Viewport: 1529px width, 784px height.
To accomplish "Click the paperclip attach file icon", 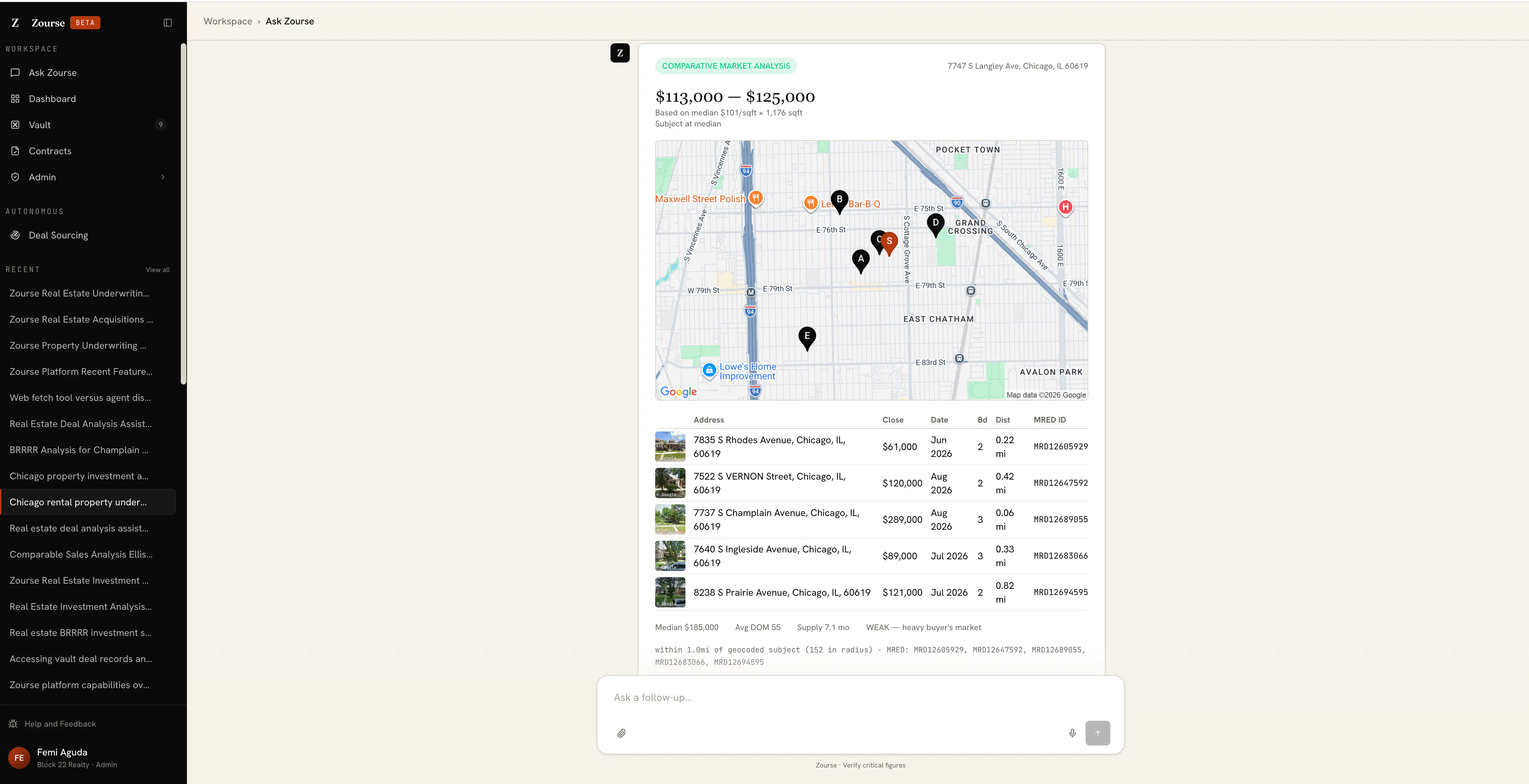I will (x=621, y=733).
